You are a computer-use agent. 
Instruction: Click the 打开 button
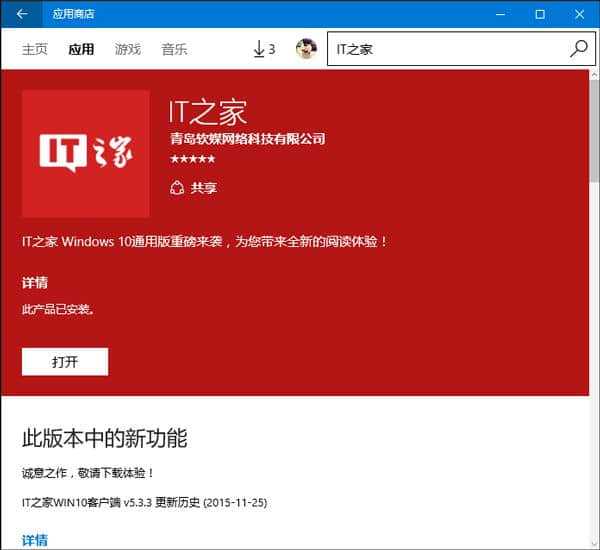(x=65, y=362)
